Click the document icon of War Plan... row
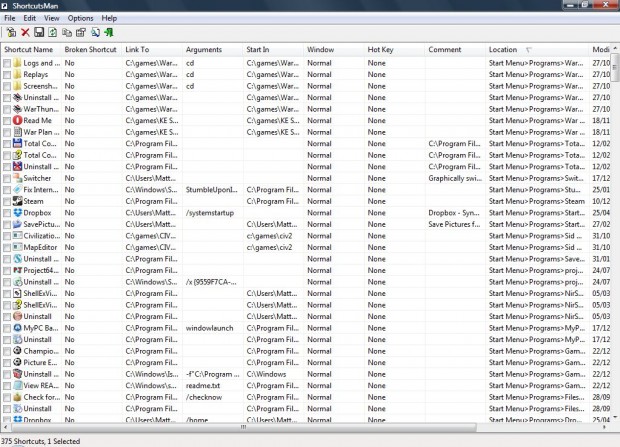This screenshot has width=620, height=447. pyautogui.click(x=17, y=132)
